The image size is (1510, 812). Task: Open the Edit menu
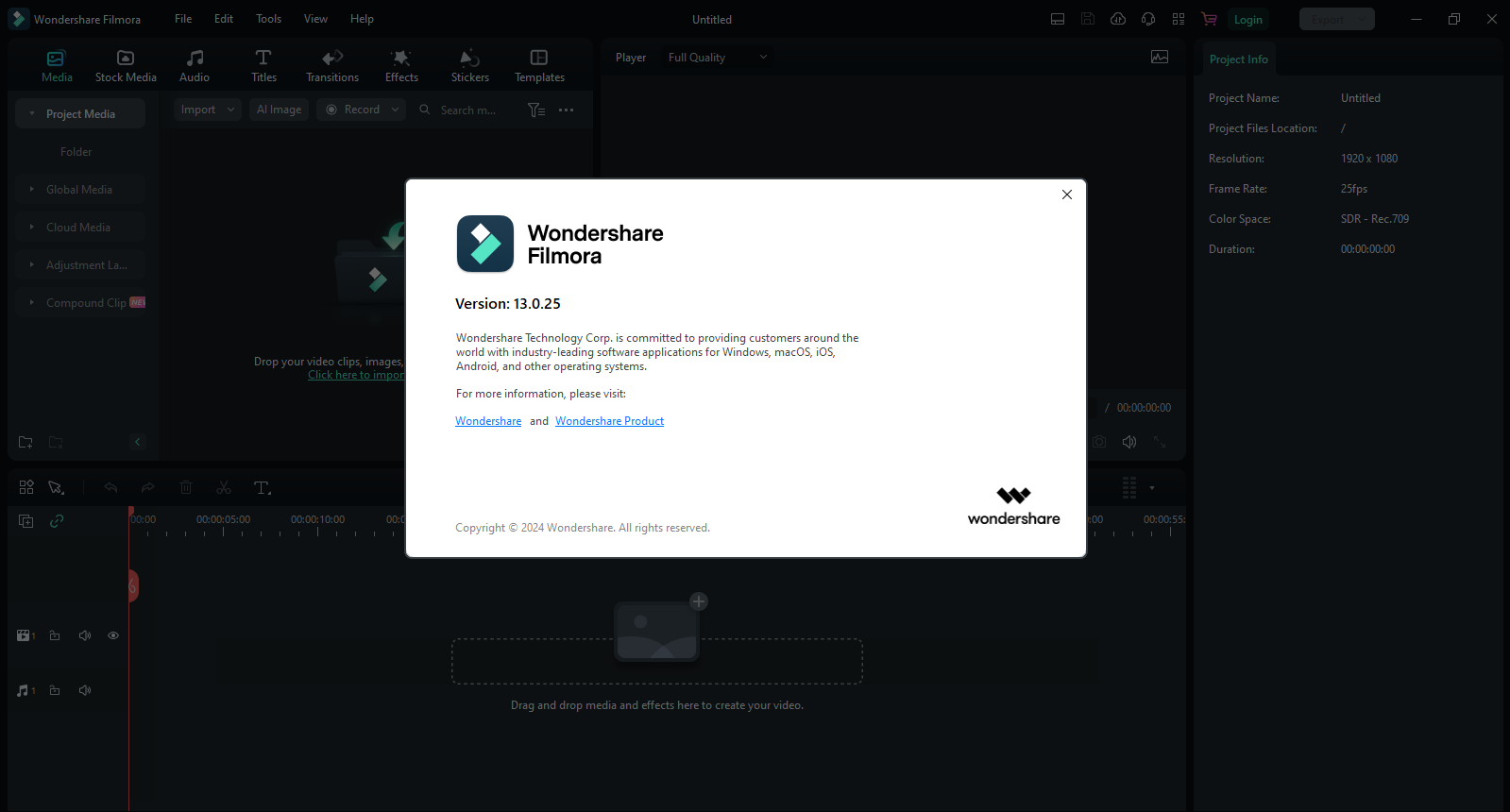(x=224, y=19)
